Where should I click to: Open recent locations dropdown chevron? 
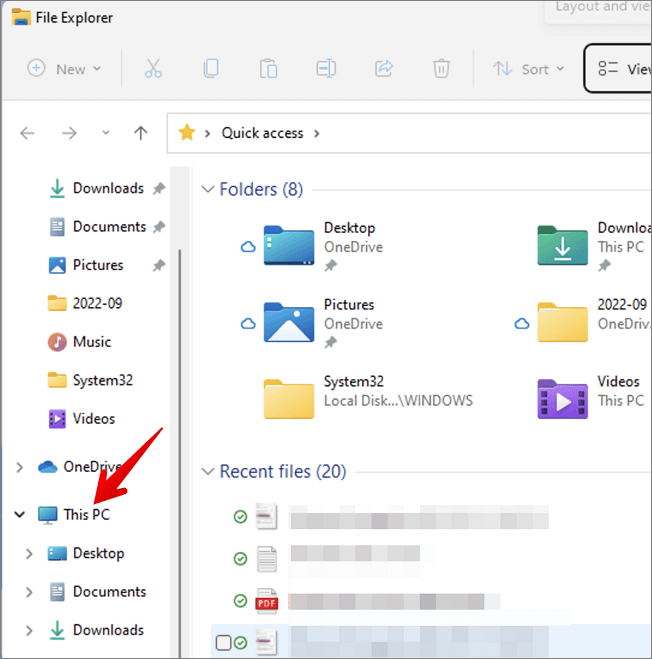(x=106, y=133)
